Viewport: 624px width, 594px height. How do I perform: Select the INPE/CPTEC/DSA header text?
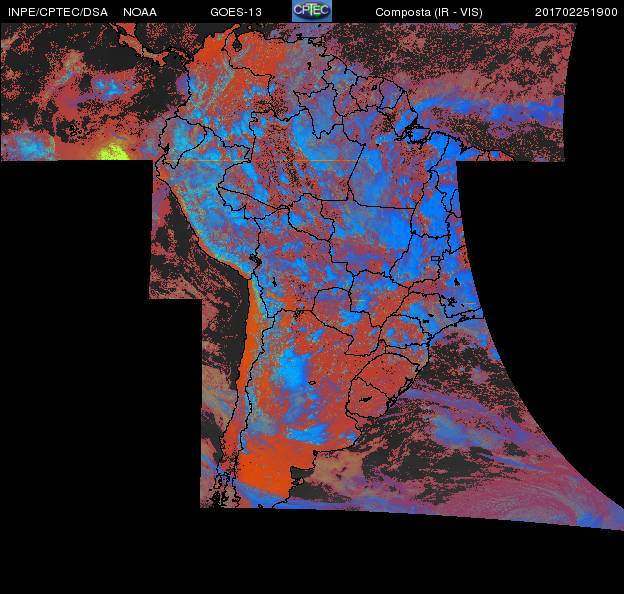(58, 12)
